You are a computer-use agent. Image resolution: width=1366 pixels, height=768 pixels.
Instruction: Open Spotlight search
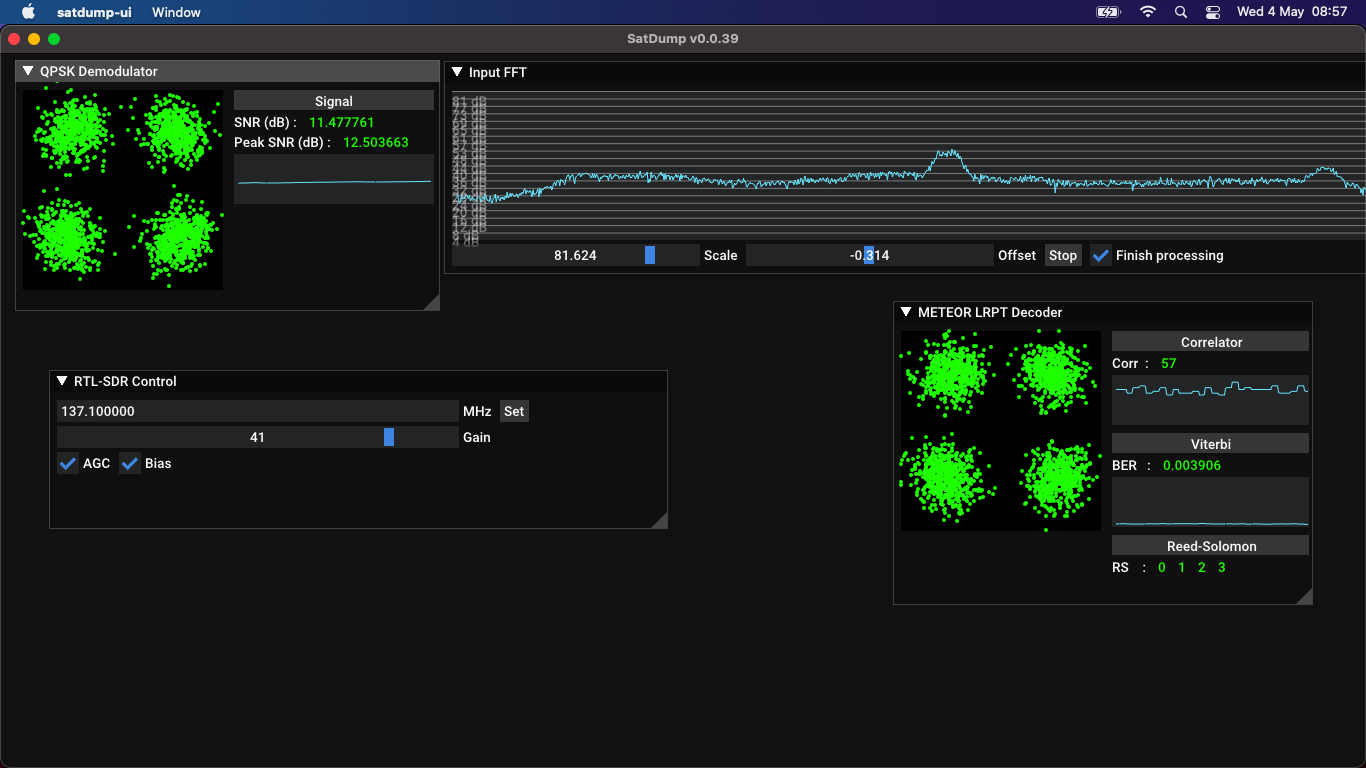[x=1181, y=12]
